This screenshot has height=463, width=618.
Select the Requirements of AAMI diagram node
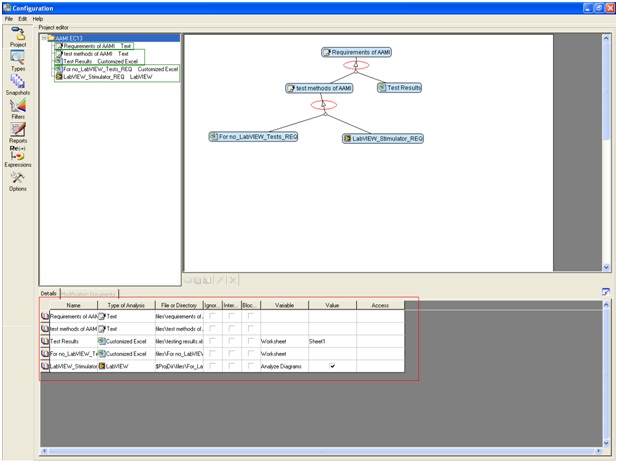[357, 52]
